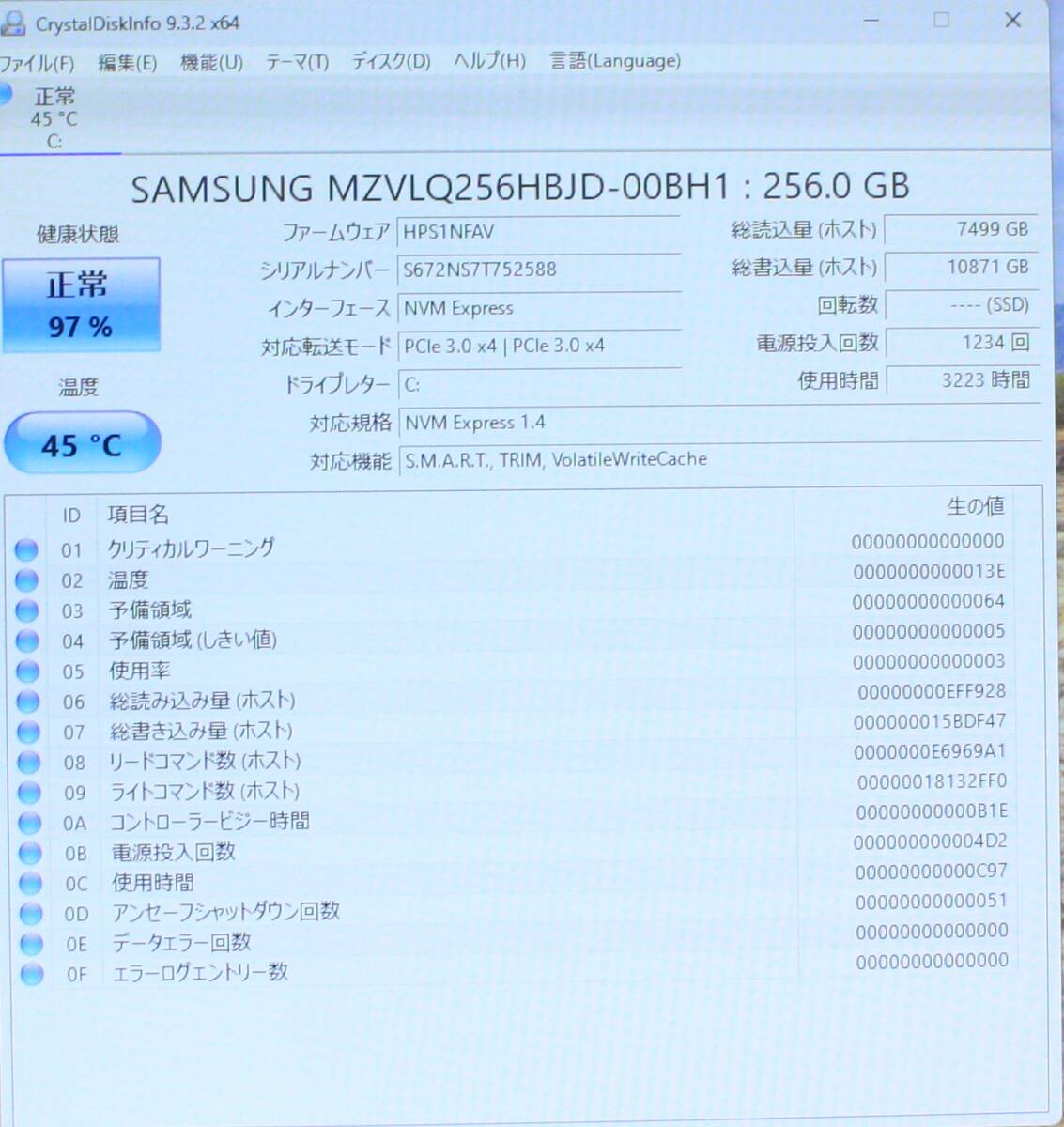The width and height of the screenshot is (1064, 1127).
Task: Open the テーマ menu
Action: [296, 62]
